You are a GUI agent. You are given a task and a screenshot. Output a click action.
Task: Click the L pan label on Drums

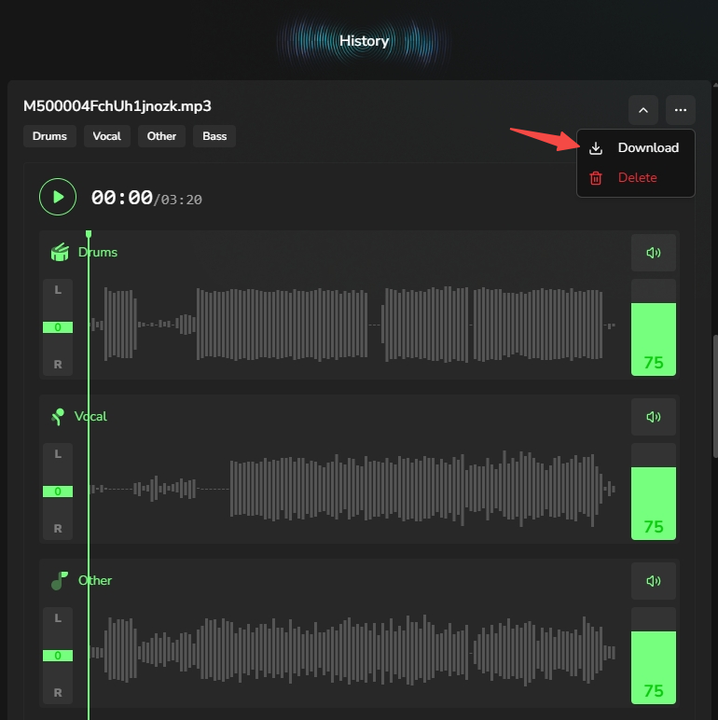click(58, 290)
